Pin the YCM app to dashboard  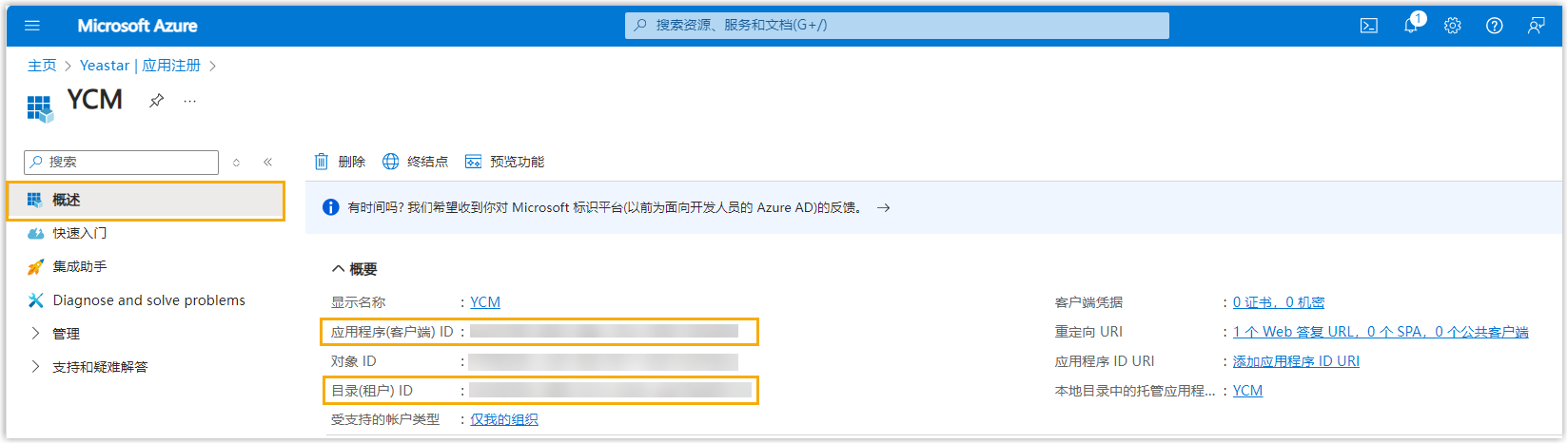click(156, 101)
